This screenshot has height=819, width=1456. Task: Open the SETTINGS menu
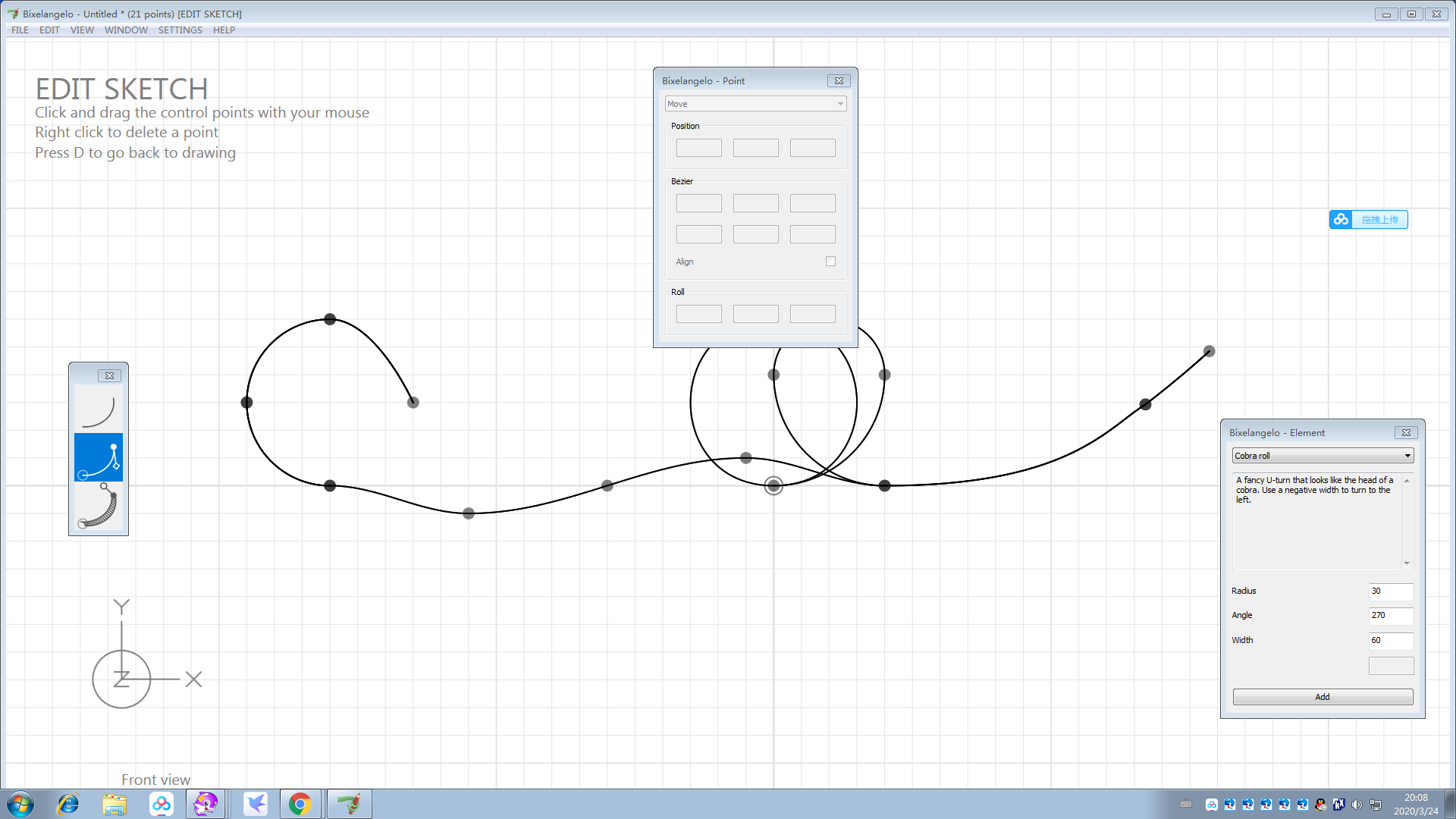180,30
